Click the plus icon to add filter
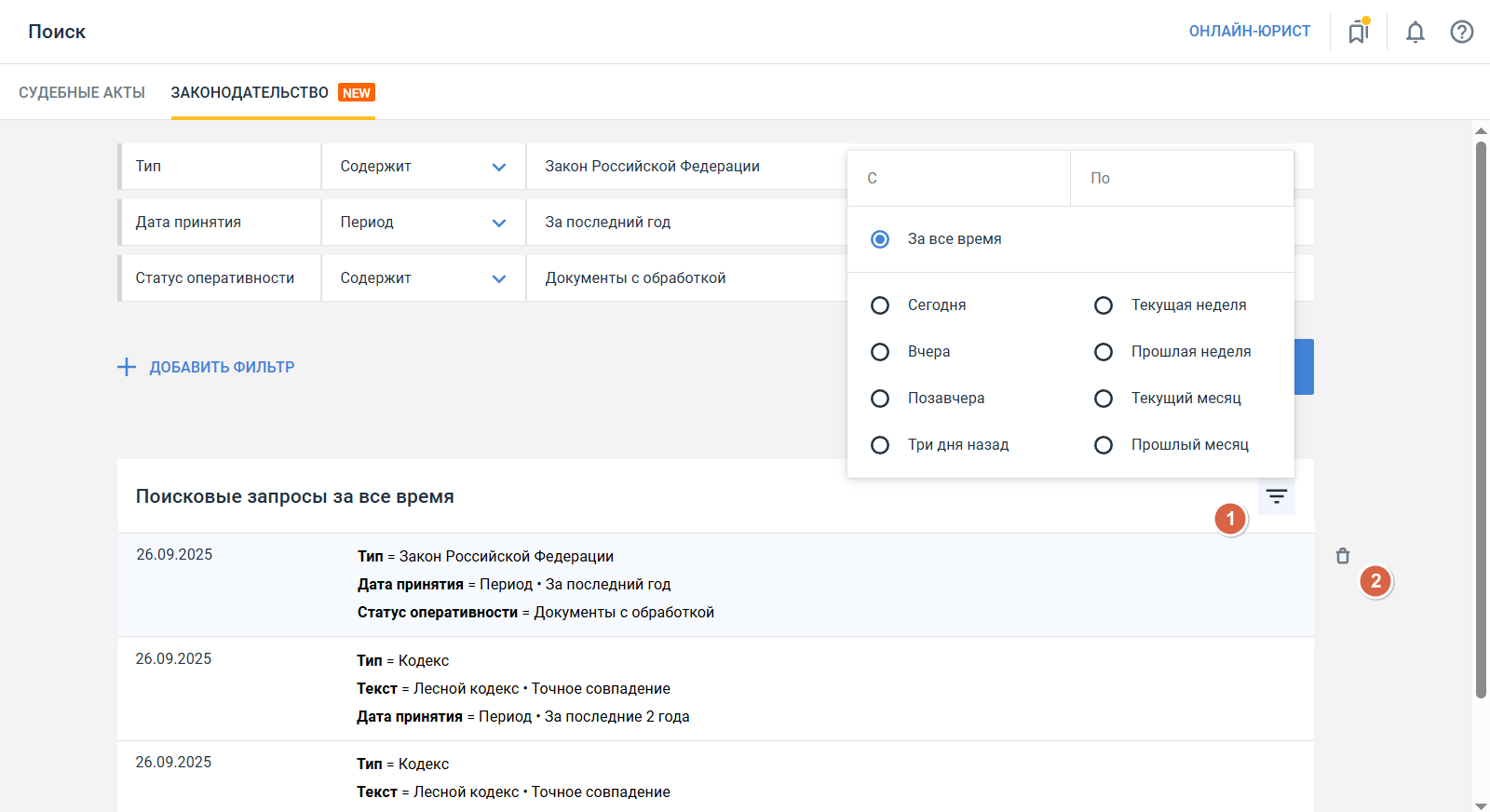1490x812 pixels. (x=127, y=367)
